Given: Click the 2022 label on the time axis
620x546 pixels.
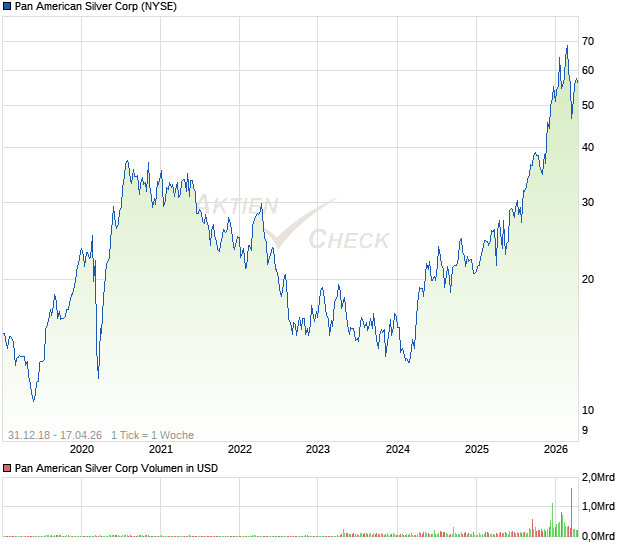Looking at the screenshot, I should [240, 450].
